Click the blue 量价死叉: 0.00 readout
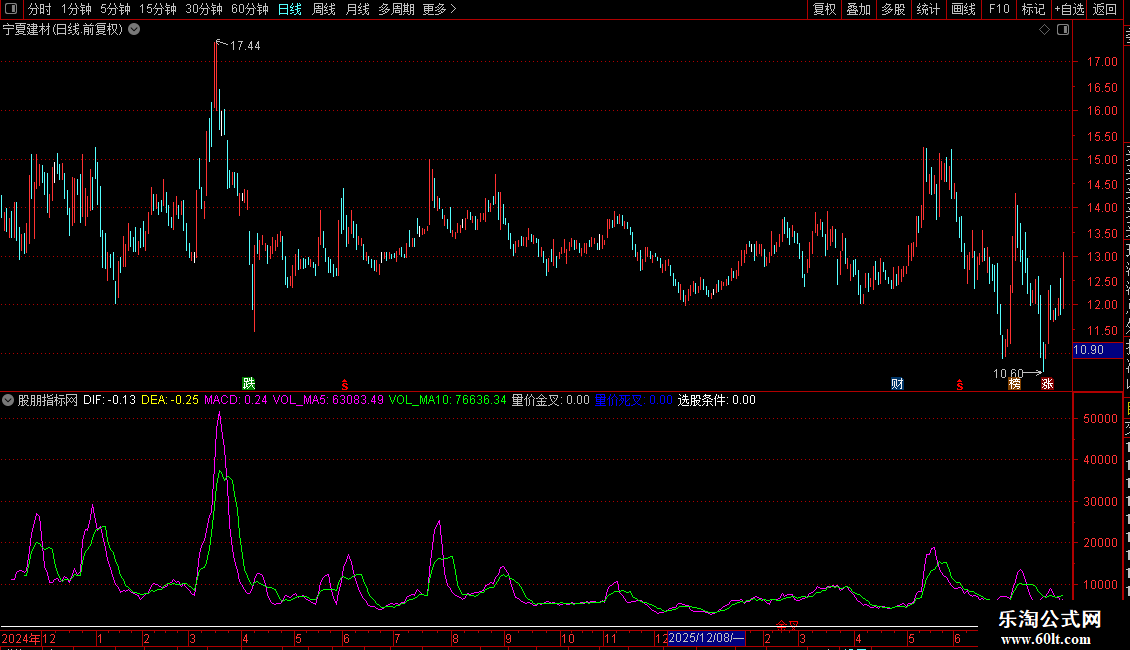 [x=633, y=400]
